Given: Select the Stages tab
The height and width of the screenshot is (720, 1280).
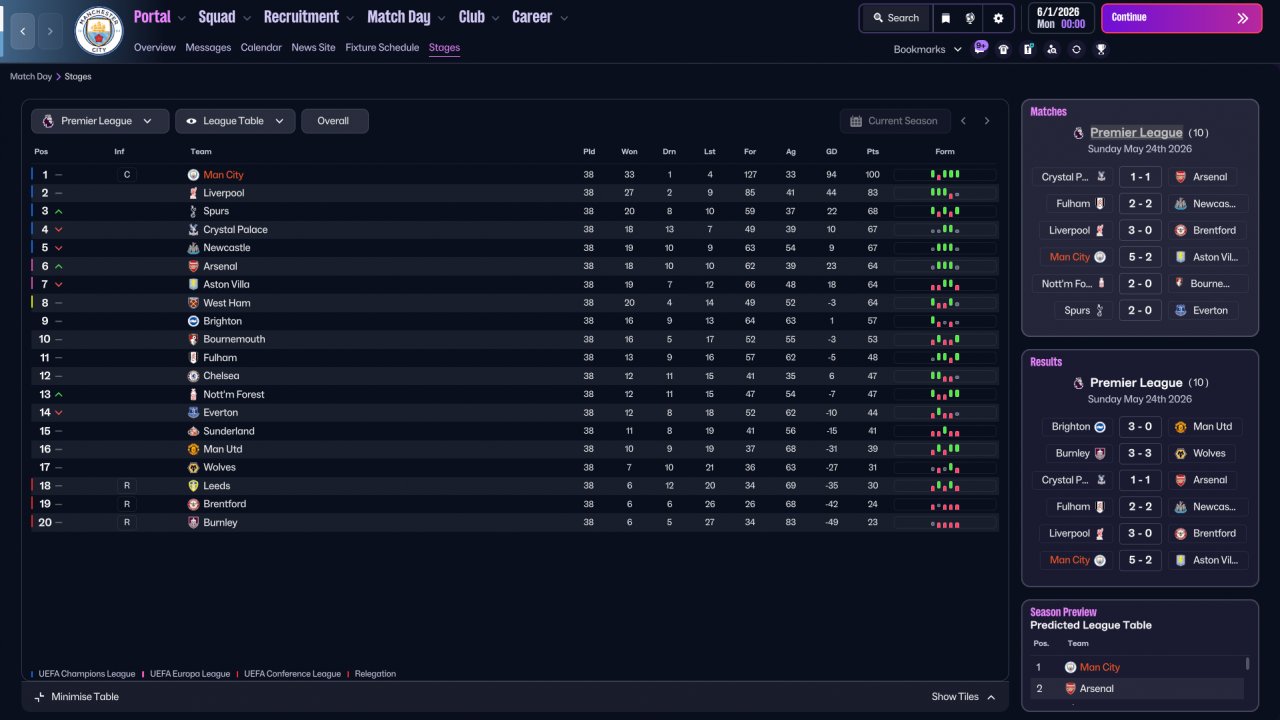Looking at the screenshot, I should click(x=444, y=48).
